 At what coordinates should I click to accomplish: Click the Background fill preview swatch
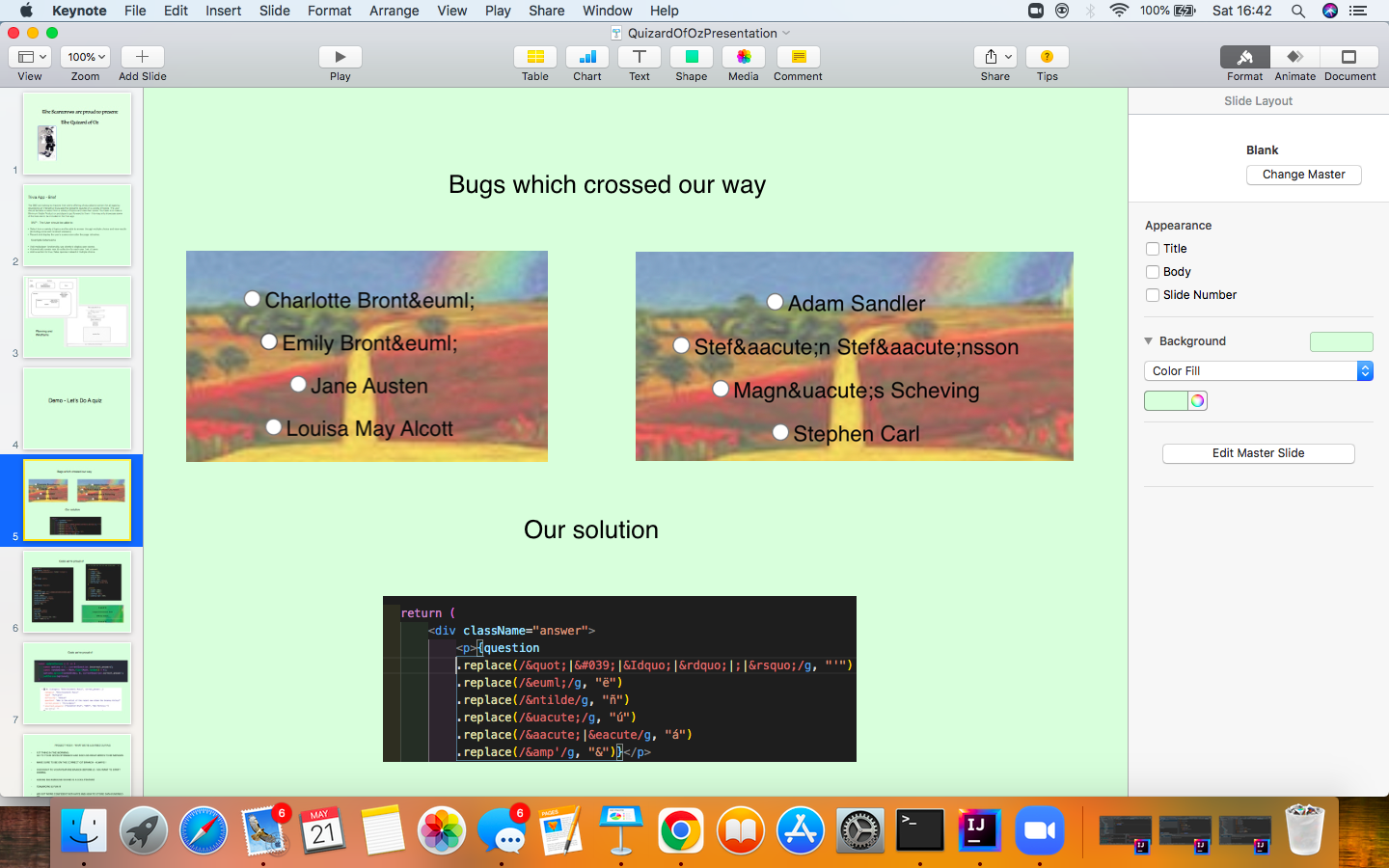[1342, 341]
